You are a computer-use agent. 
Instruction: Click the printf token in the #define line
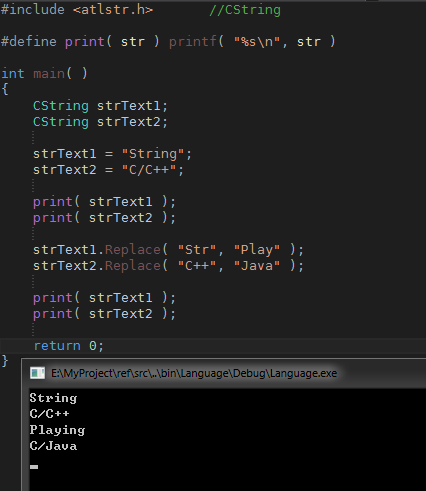tap(193, 42)
